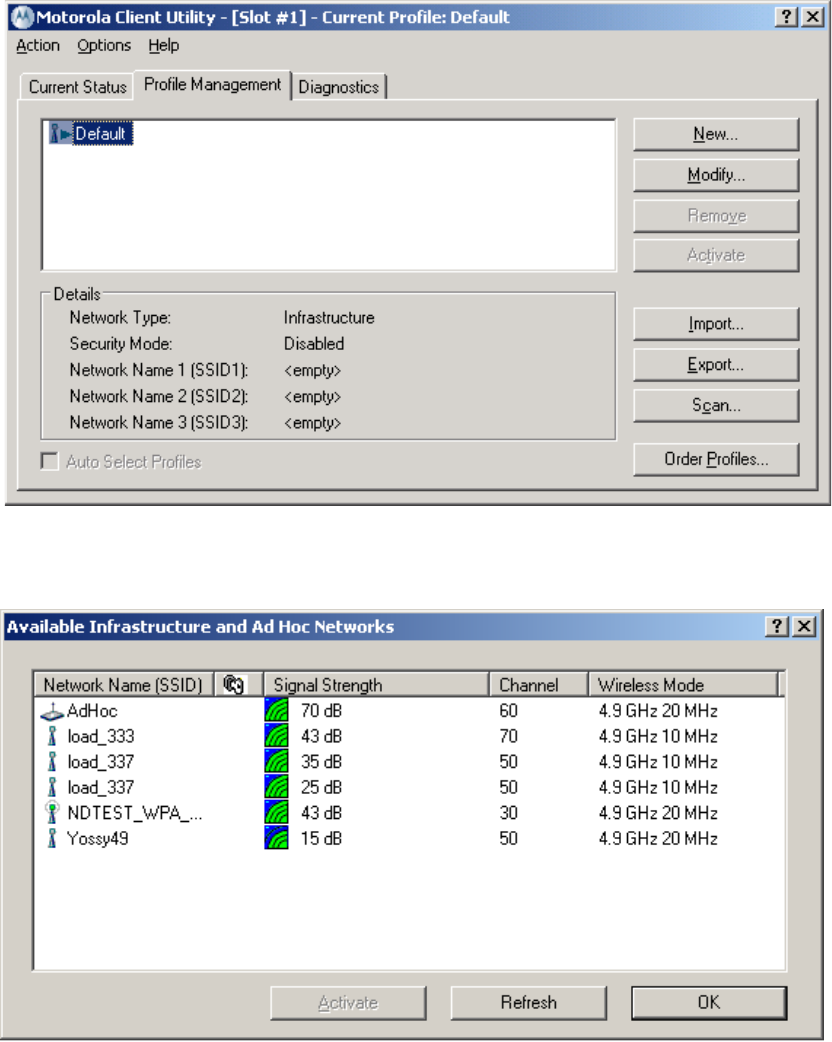Viewport: 832px width, 1042px height.
Task: Click the Export... button
Action: [x=716, y=364]
